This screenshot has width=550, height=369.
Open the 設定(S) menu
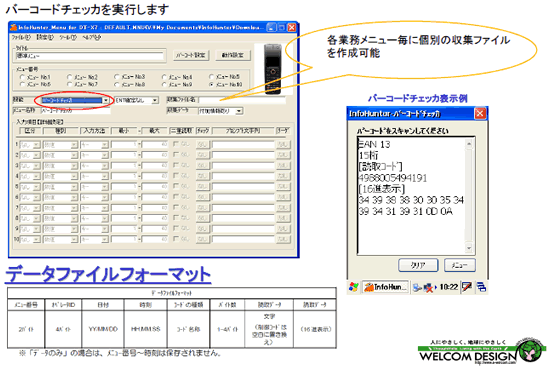(x=45, y=38)
